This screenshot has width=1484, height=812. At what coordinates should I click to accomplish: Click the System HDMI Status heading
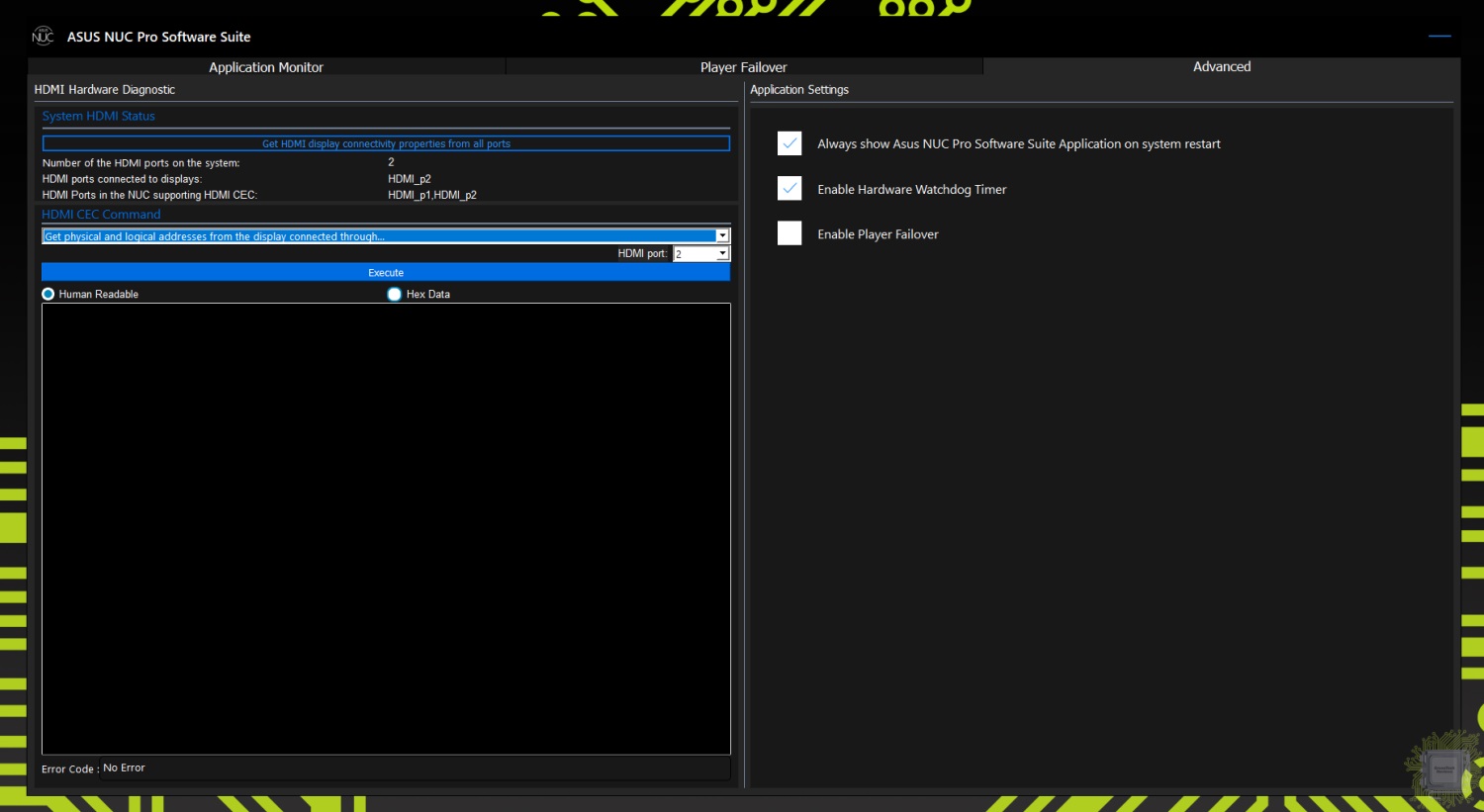pos(98,116)
